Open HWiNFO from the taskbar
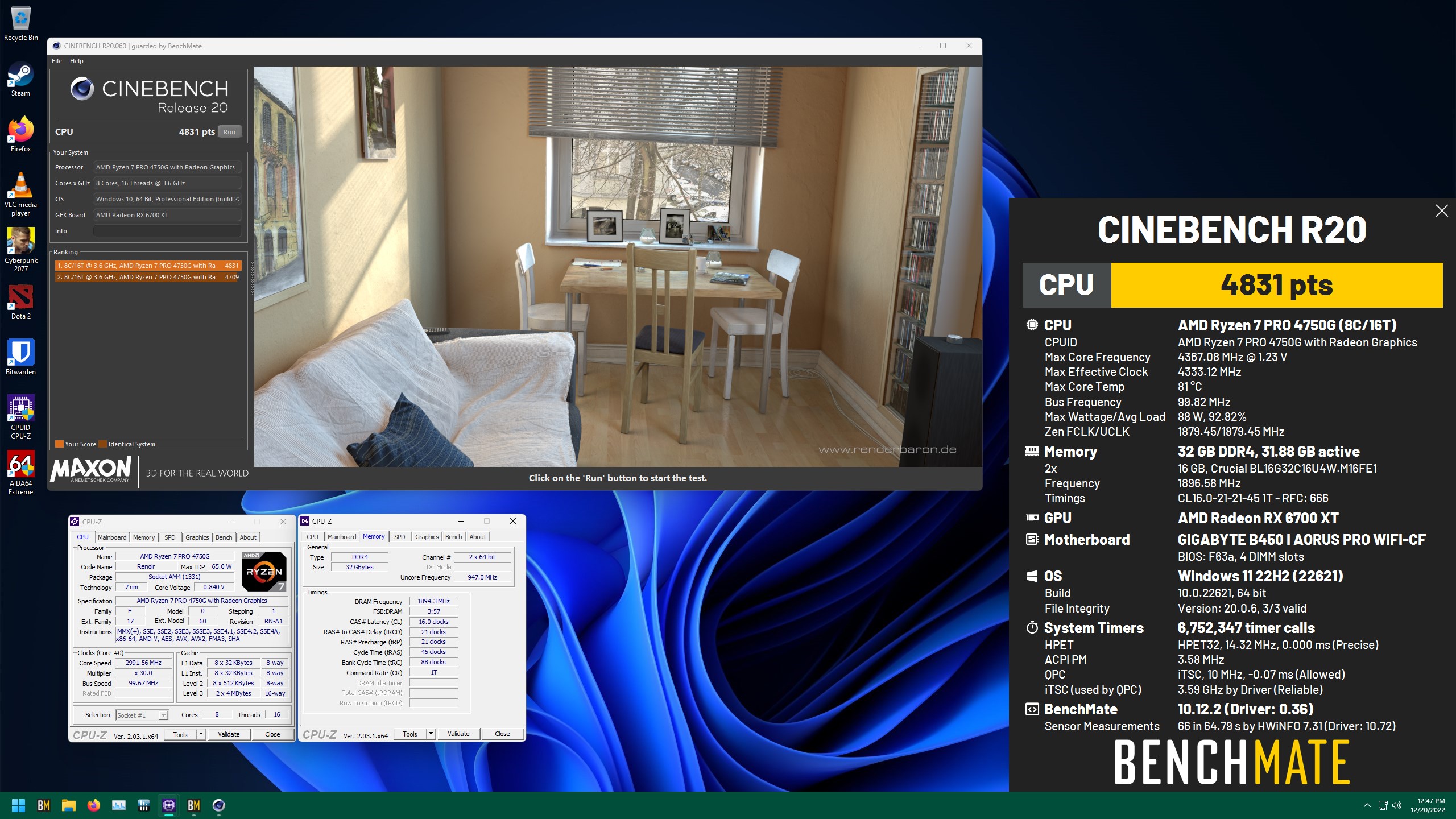1456x819 pixels. coord(144,805)
